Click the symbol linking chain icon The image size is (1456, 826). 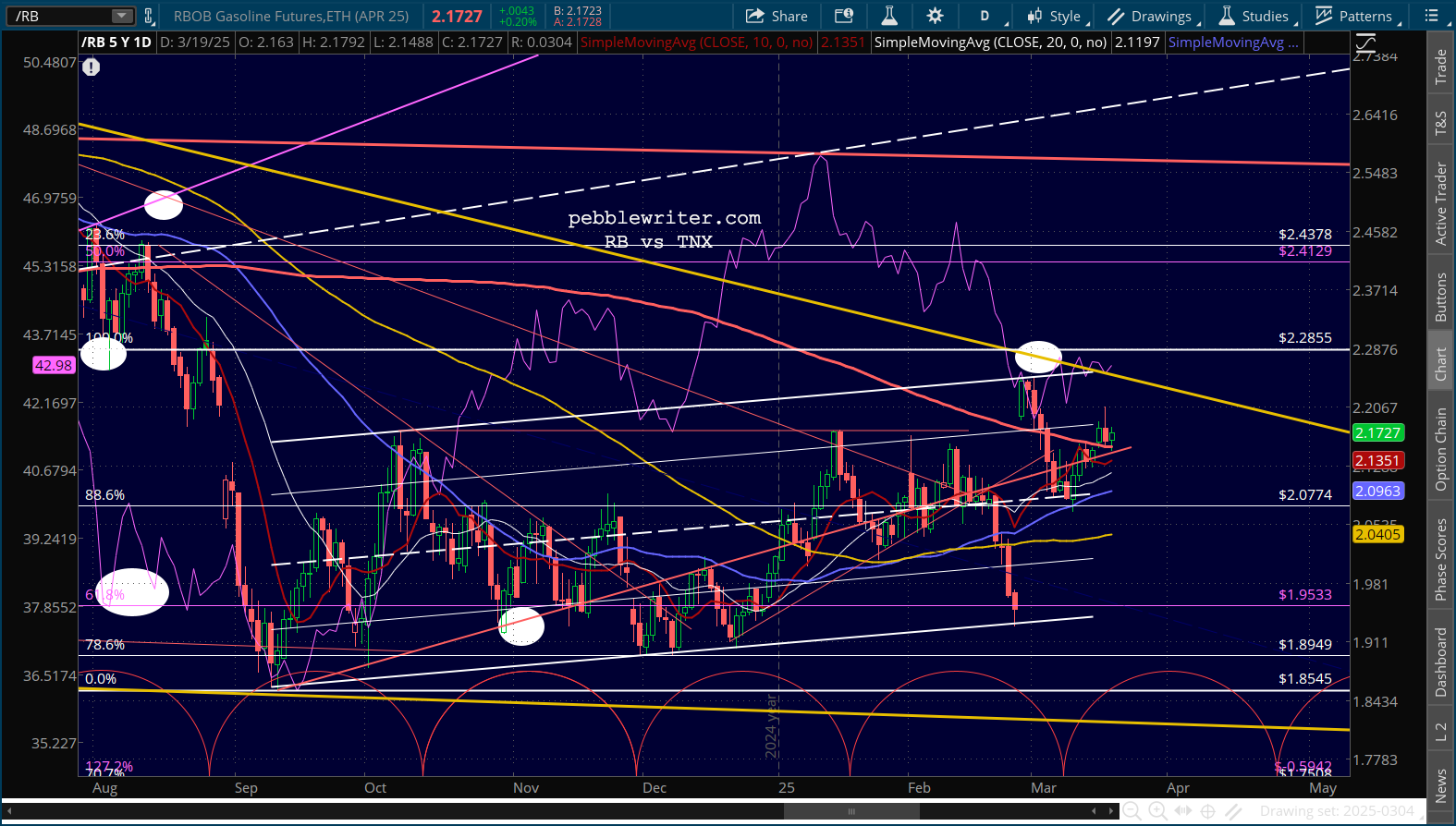point(148,16)
